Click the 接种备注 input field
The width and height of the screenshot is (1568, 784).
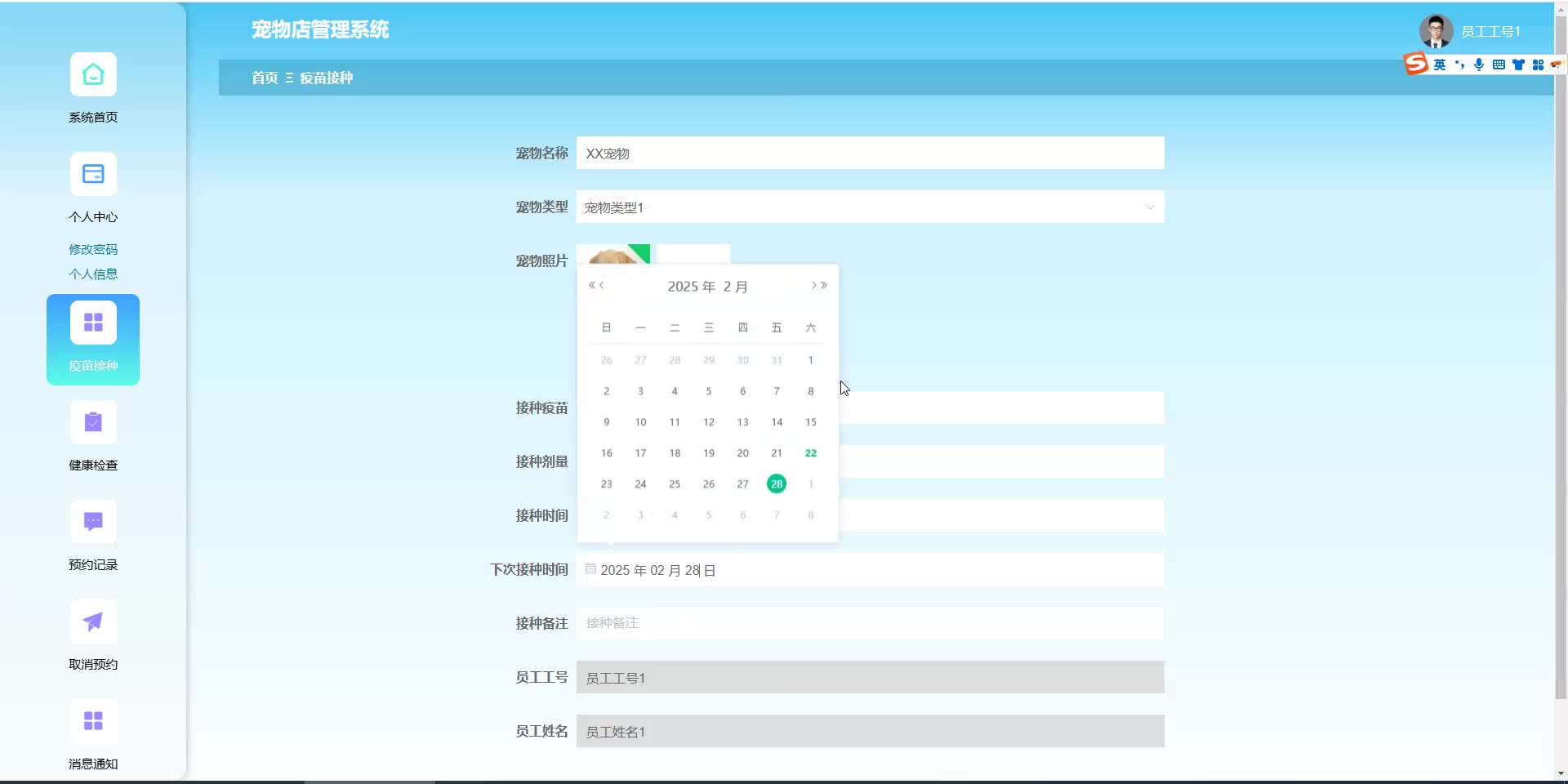[x=870, y=623]
